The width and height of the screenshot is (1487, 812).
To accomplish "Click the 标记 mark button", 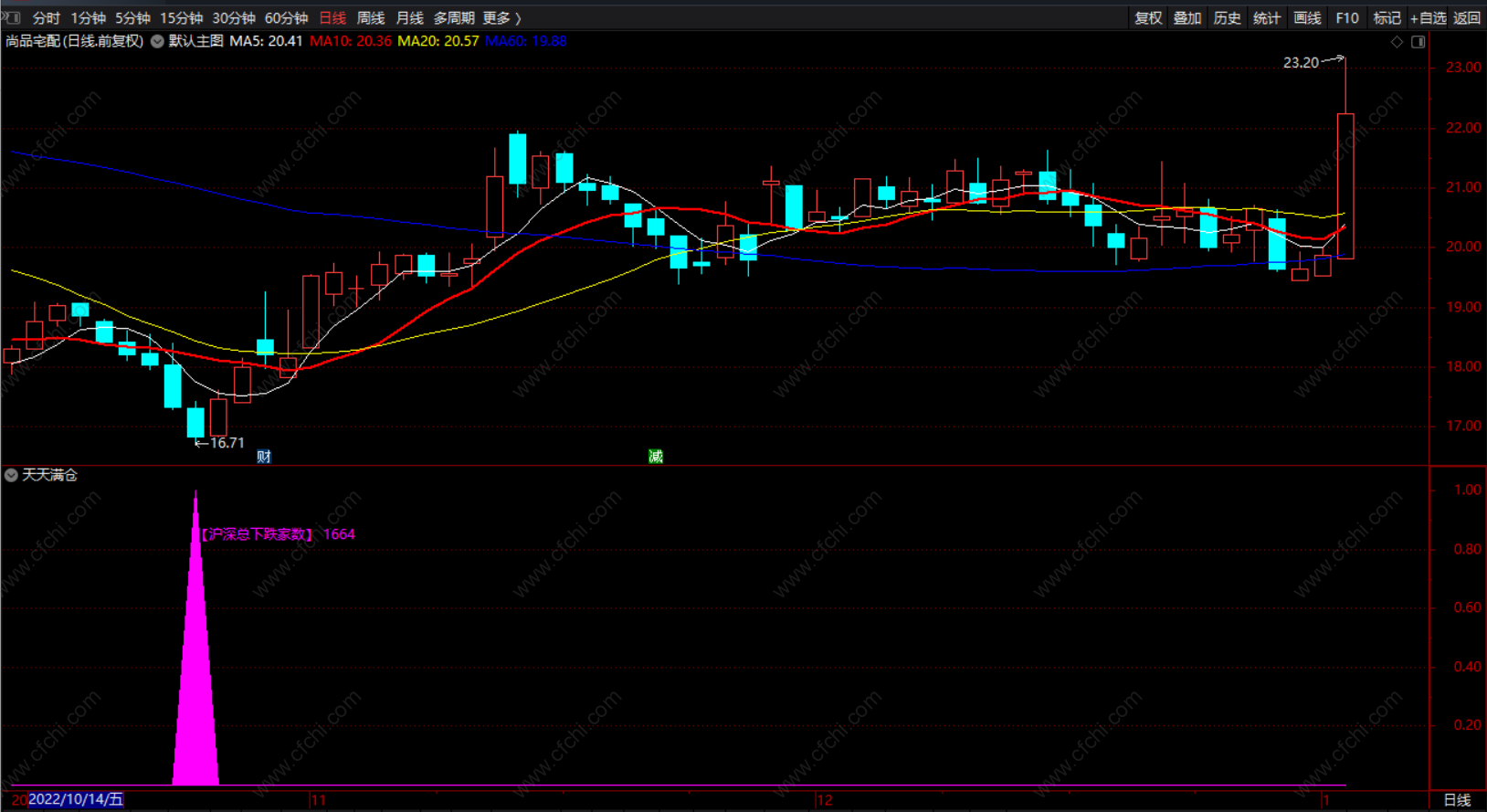I will (1387, 18).
